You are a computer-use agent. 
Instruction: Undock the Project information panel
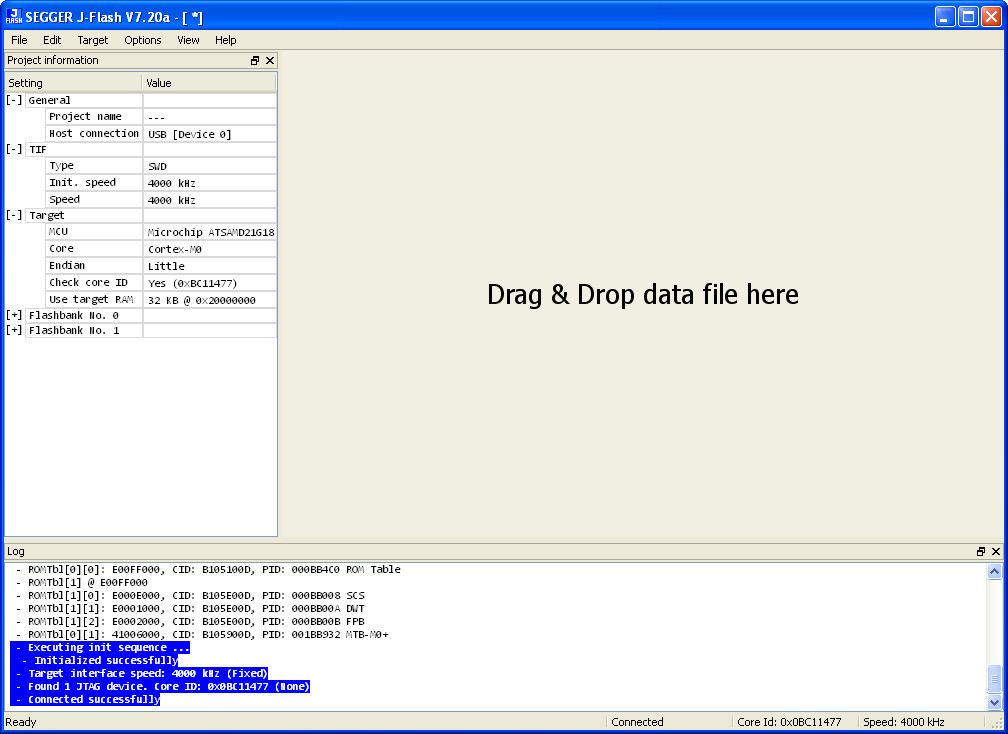coord(255,60)
